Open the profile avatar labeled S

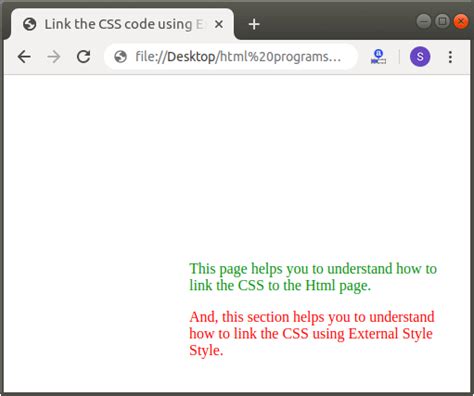pyautogui.click(x=420, y=57)
